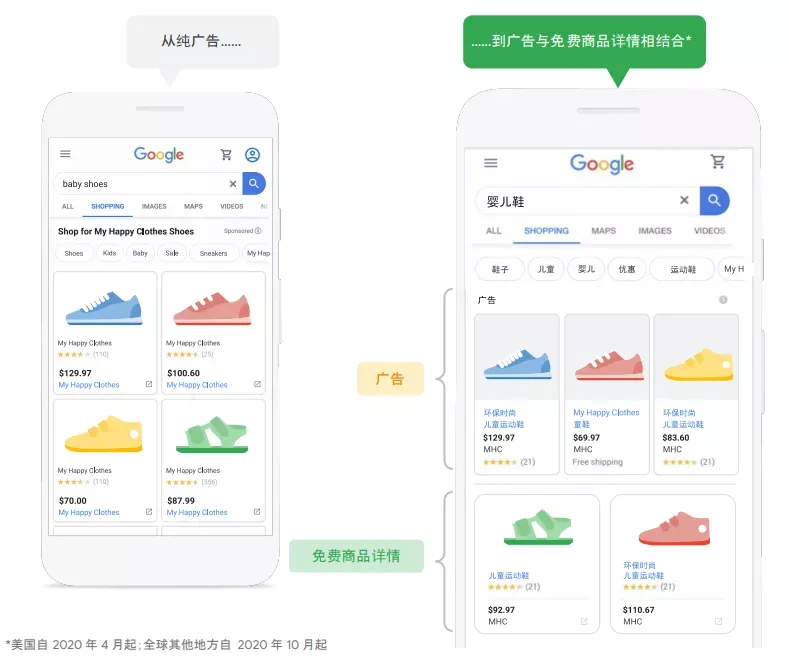
Task: Select the 运动鞋 filter chip
Action: 682,269
